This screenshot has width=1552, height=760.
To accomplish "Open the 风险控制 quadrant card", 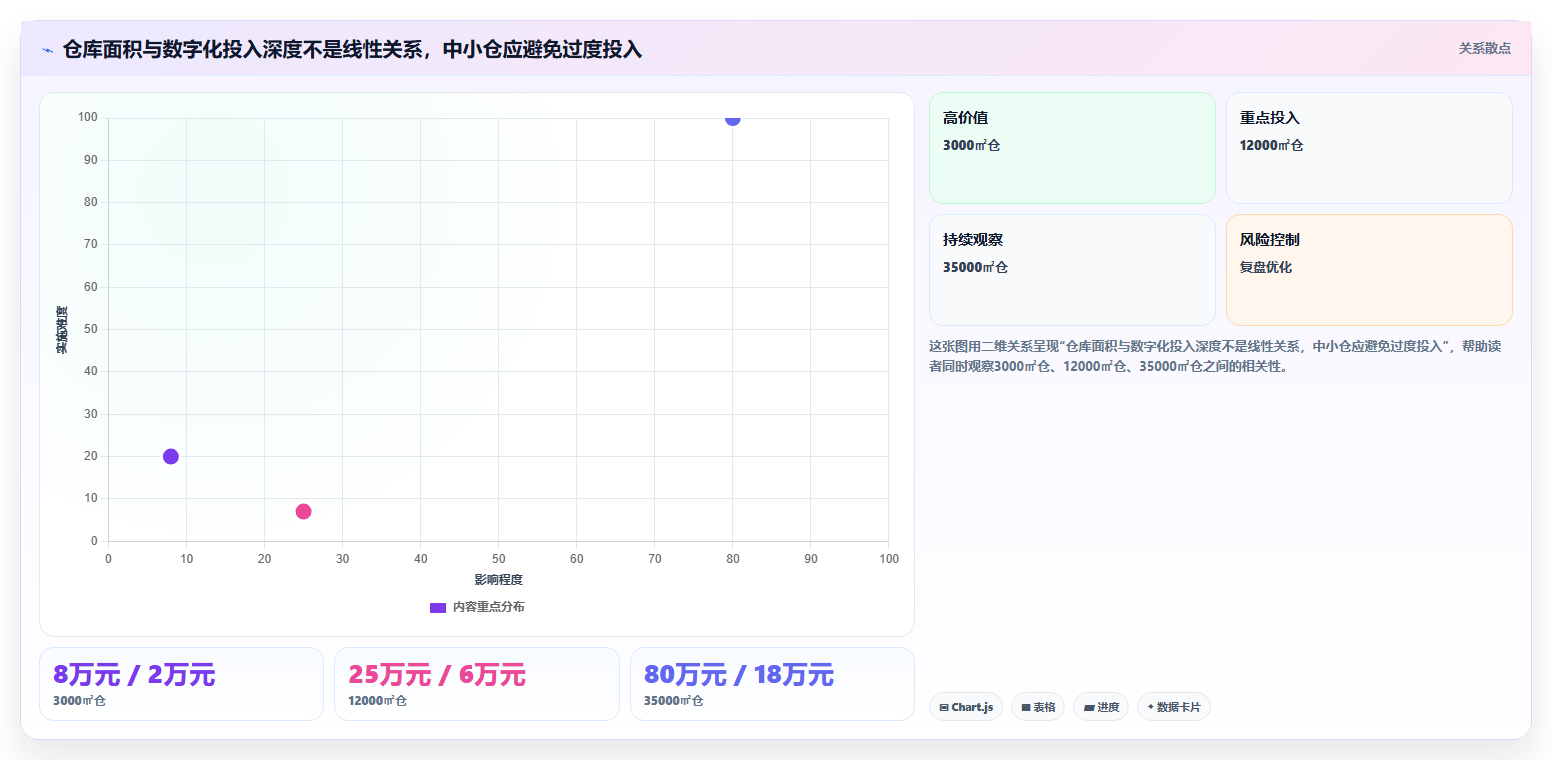I will (1369, 270).
